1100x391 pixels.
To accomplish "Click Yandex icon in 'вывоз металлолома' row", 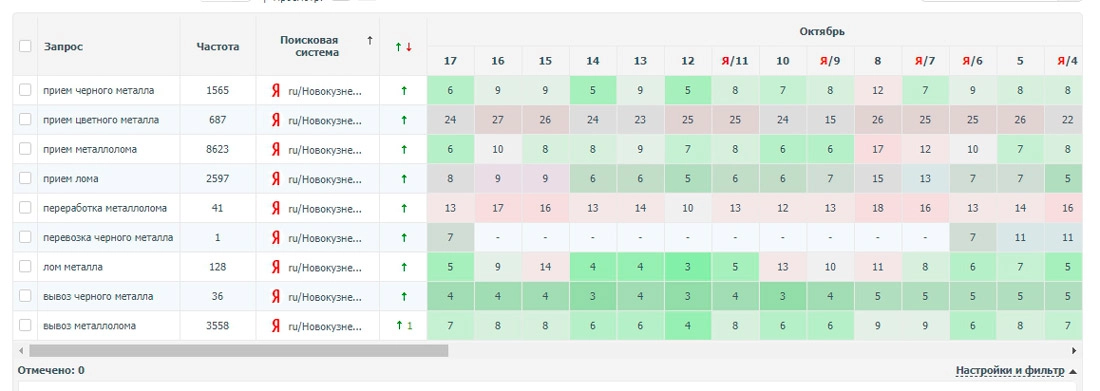I will click(x=276, y=326).
